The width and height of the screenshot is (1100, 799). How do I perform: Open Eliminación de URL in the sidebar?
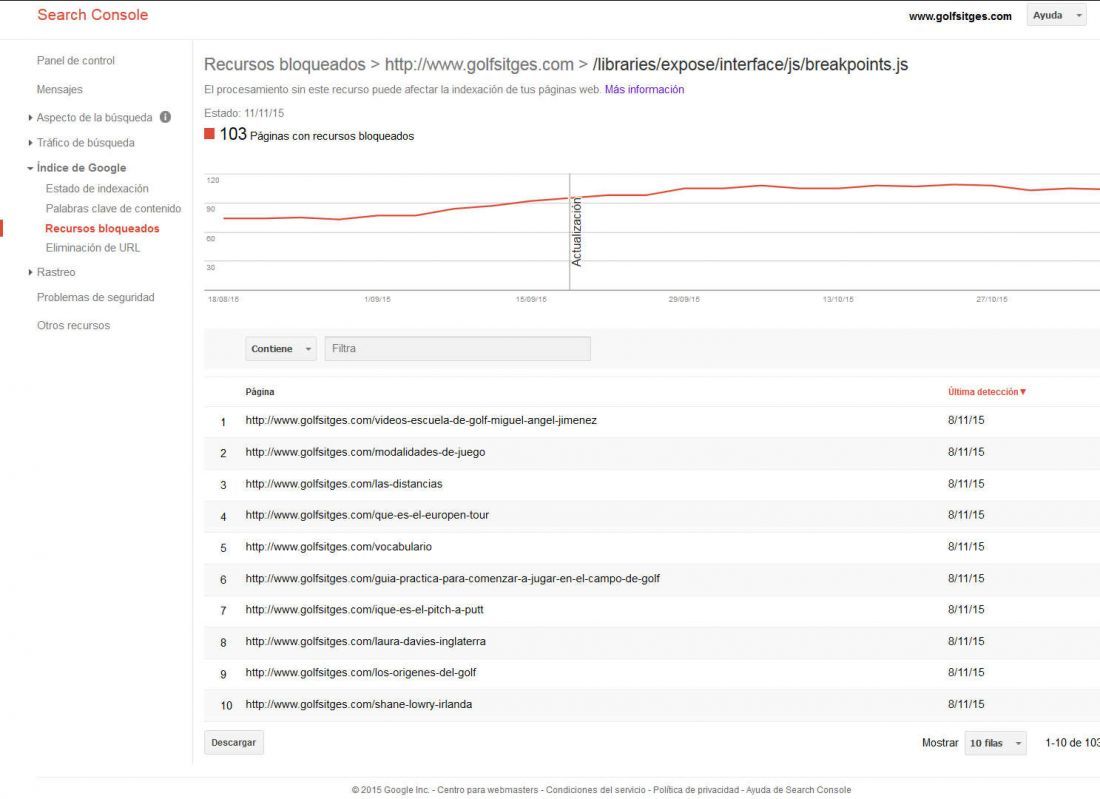click(93, 248)
